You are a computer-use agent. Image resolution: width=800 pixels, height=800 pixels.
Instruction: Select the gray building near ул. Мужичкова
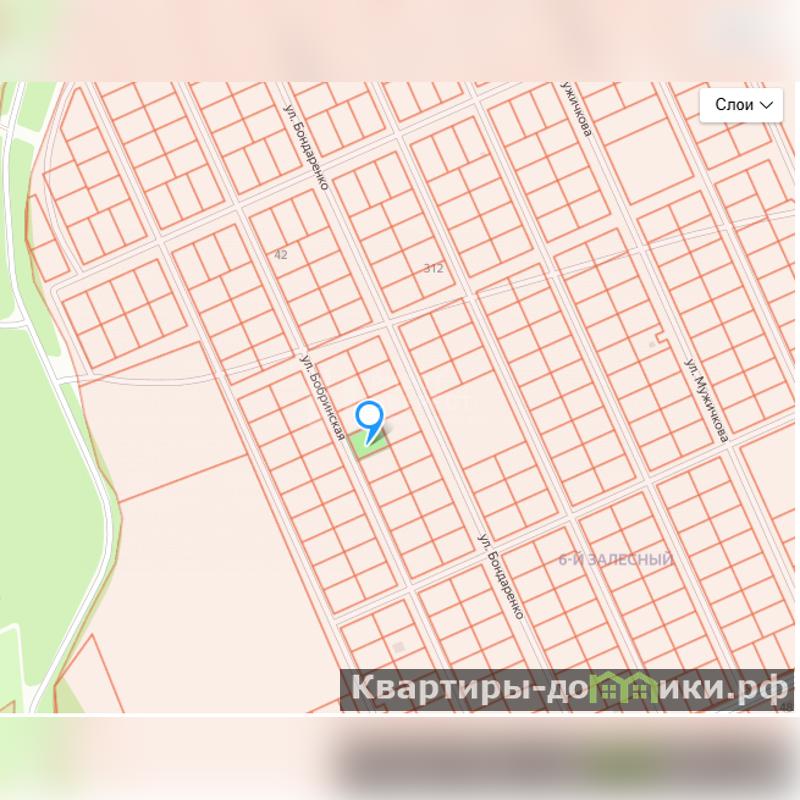[x=652, y=345]
